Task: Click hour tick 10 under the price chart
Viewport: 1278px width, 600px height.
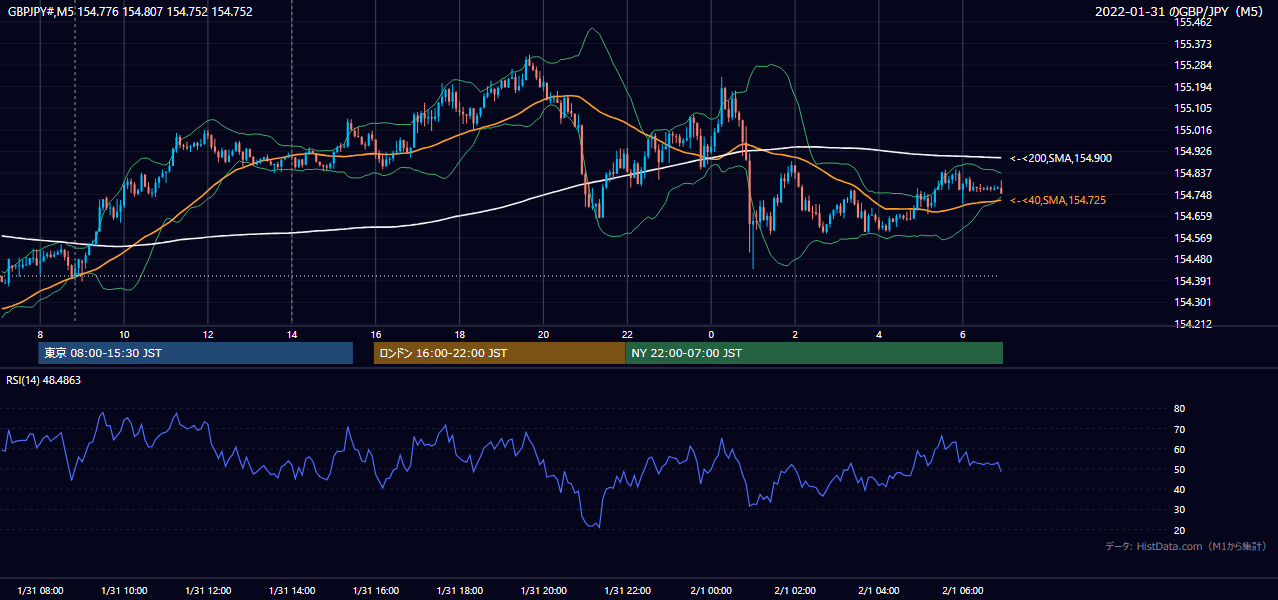Action: (x=124, y=334)
